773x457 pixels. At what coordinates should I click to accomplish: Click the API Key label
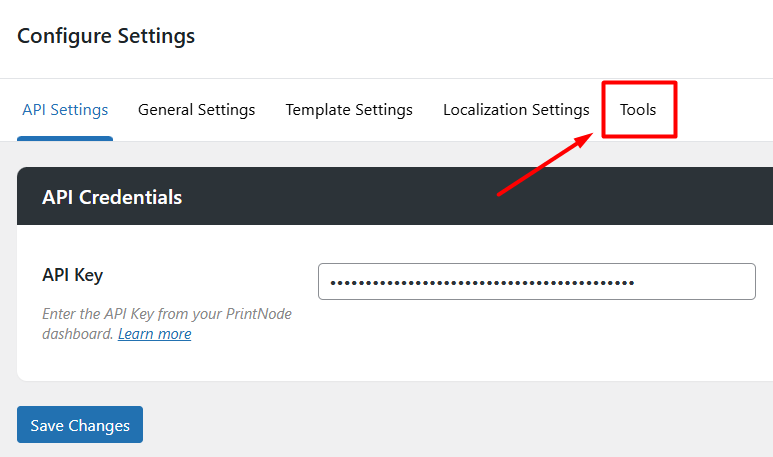72,275
